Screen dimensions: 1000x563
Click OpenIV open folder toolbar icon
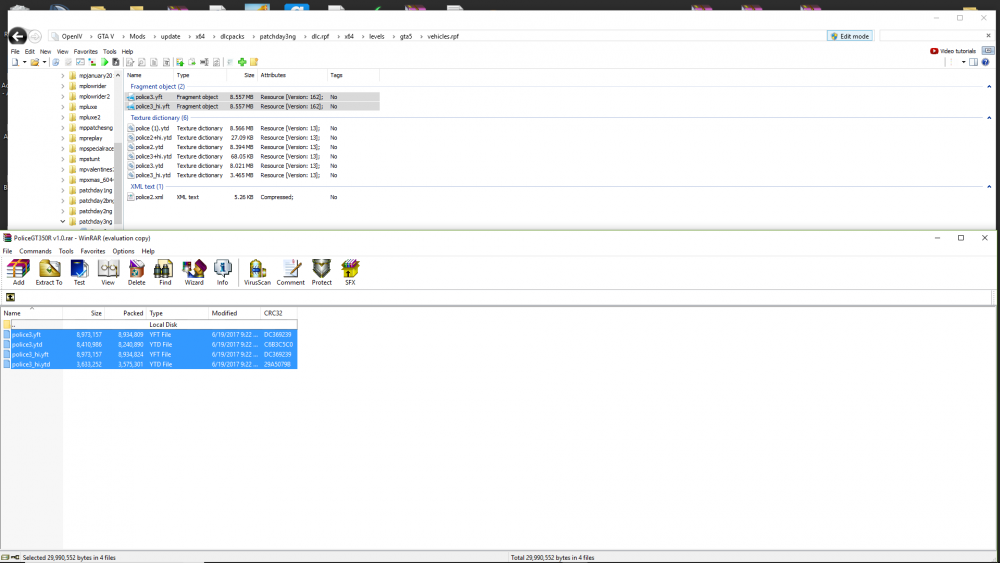34,62
